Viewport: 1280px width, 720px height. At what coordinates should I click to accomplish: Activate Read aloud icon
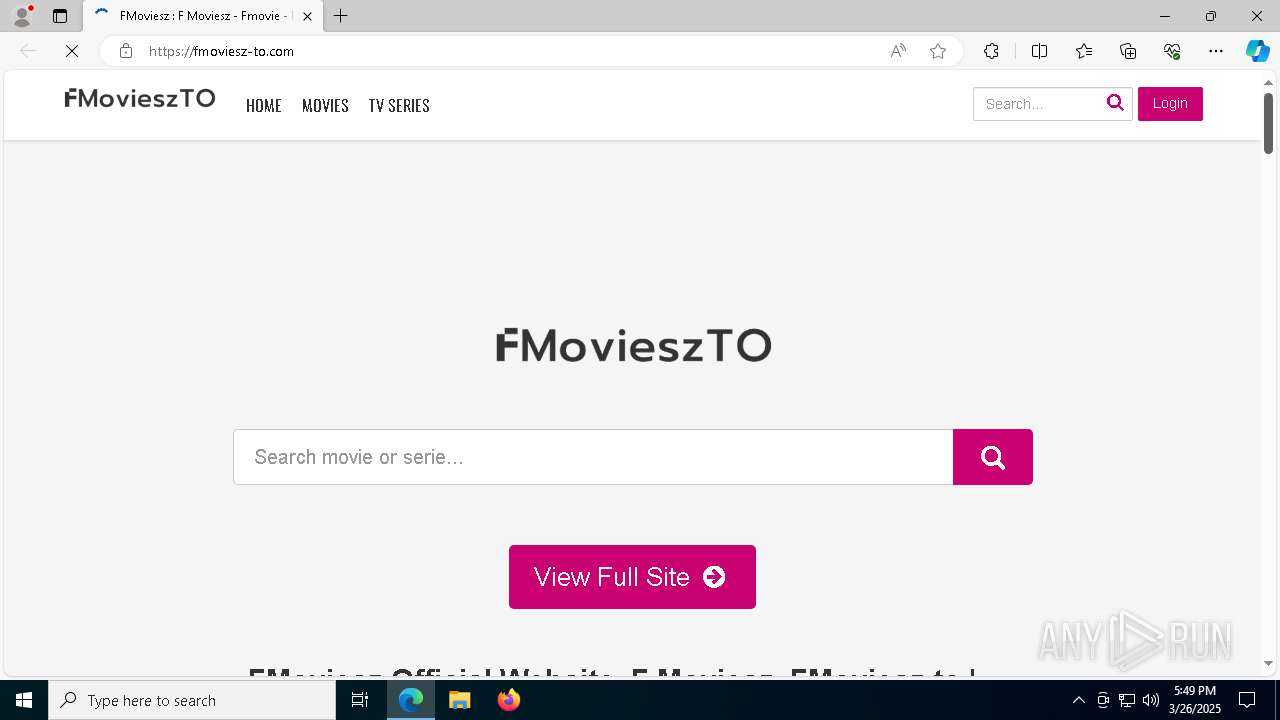coord(898,51)
